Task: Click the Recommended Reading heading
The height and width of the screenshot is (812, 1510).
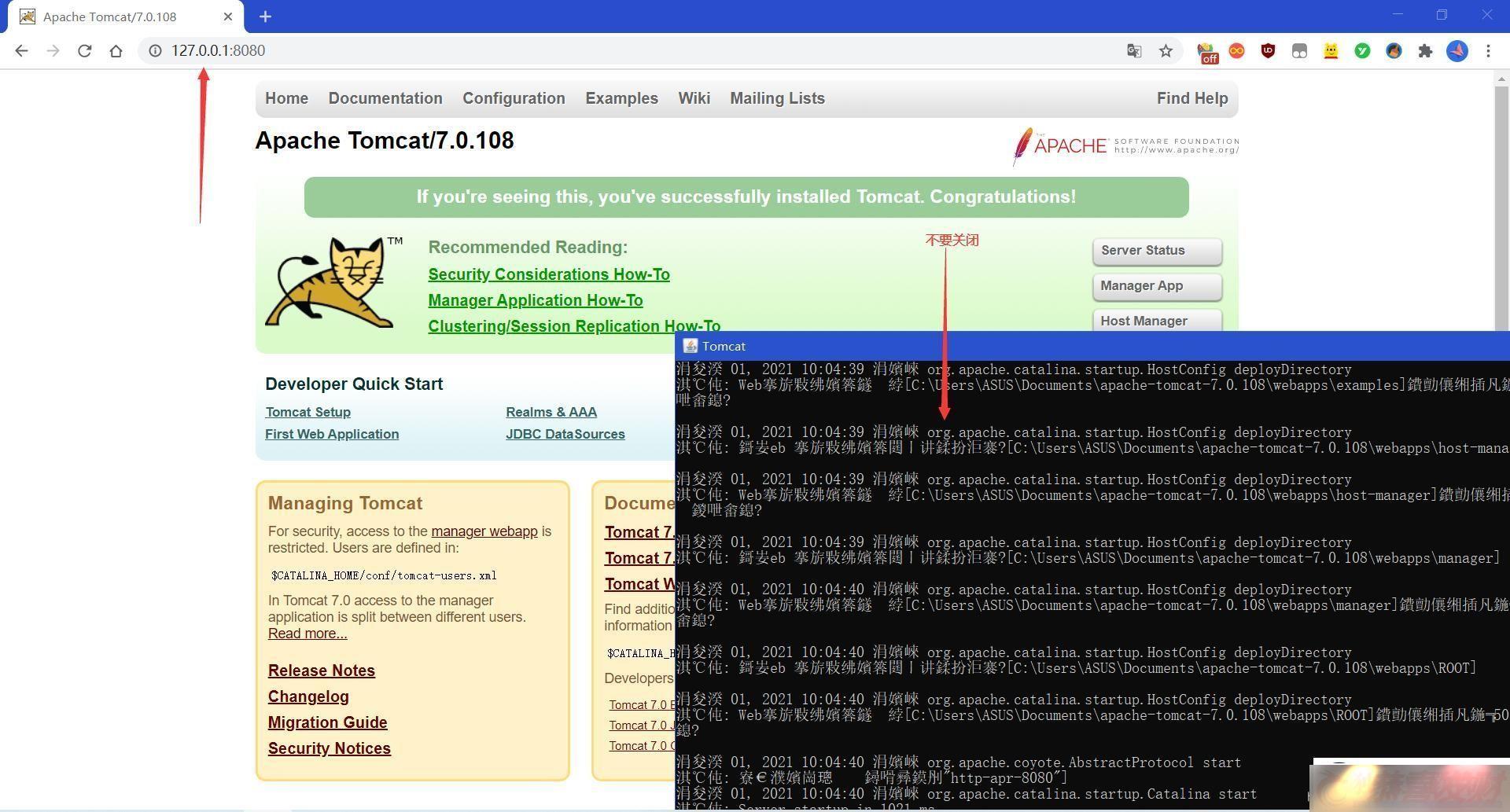Action: coord(528,247)
